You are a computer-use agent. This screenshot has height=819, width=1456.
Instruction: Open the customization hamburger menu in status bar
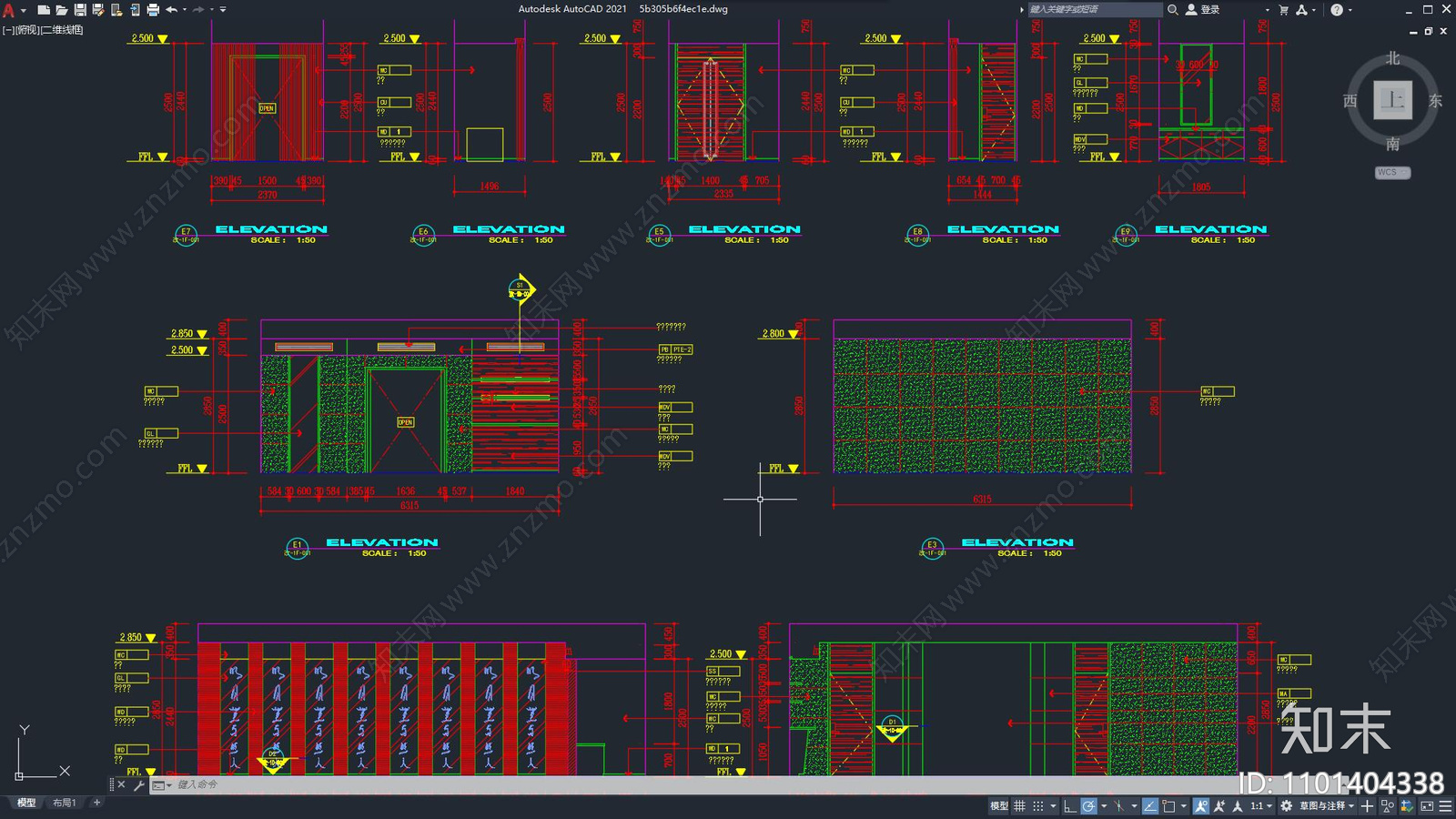(x=1445, y=805)
